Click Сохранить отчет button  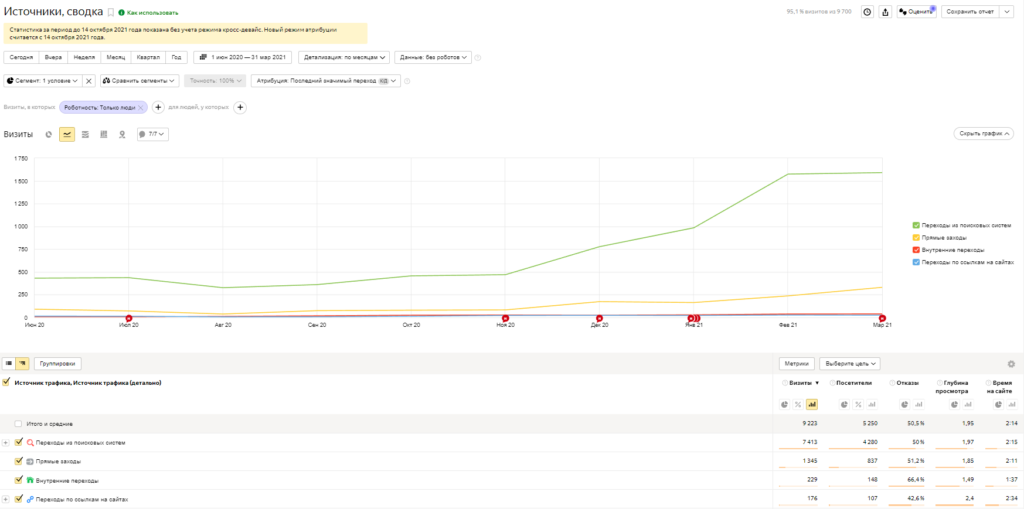tap(970, 12)
